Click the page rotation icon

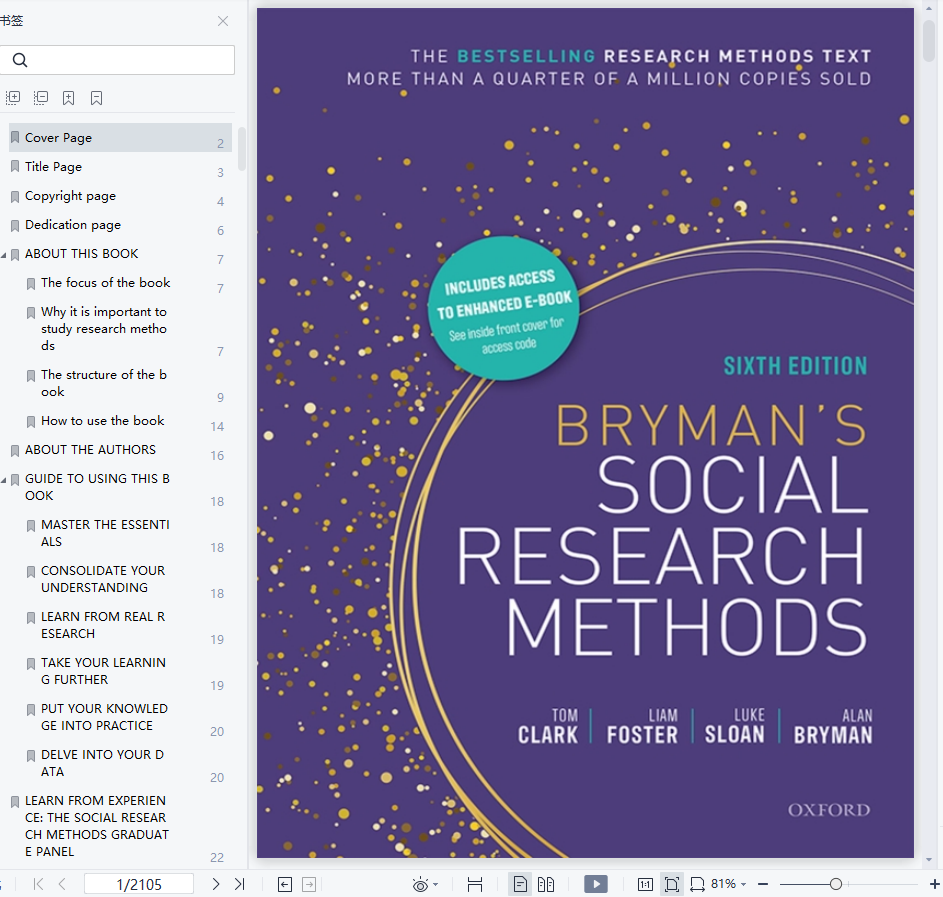(697, 884)
